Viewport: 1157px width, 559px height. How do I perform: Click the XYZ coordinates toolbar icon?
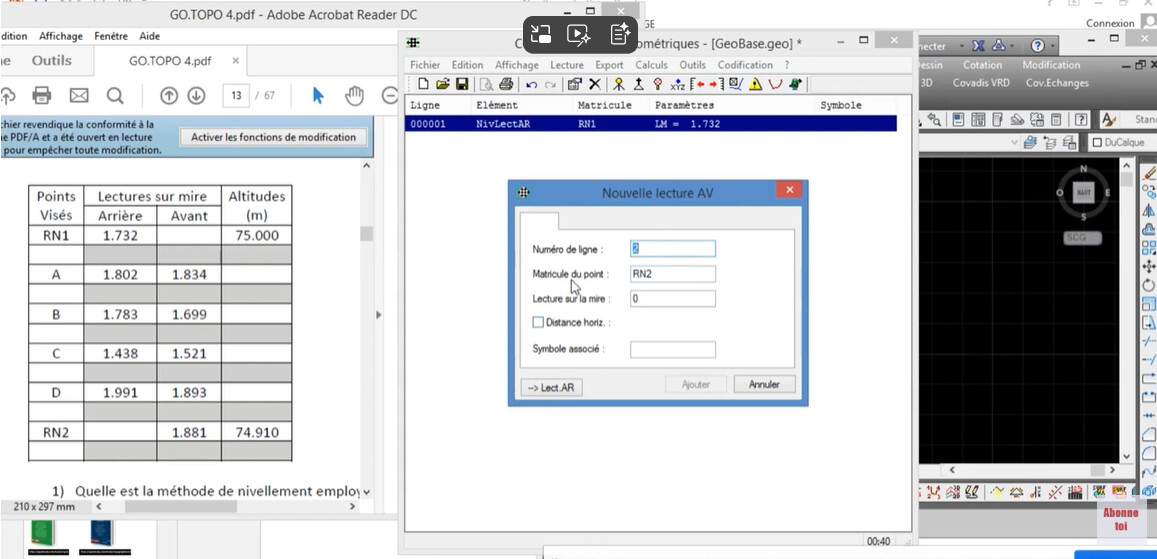click(677, 84)
